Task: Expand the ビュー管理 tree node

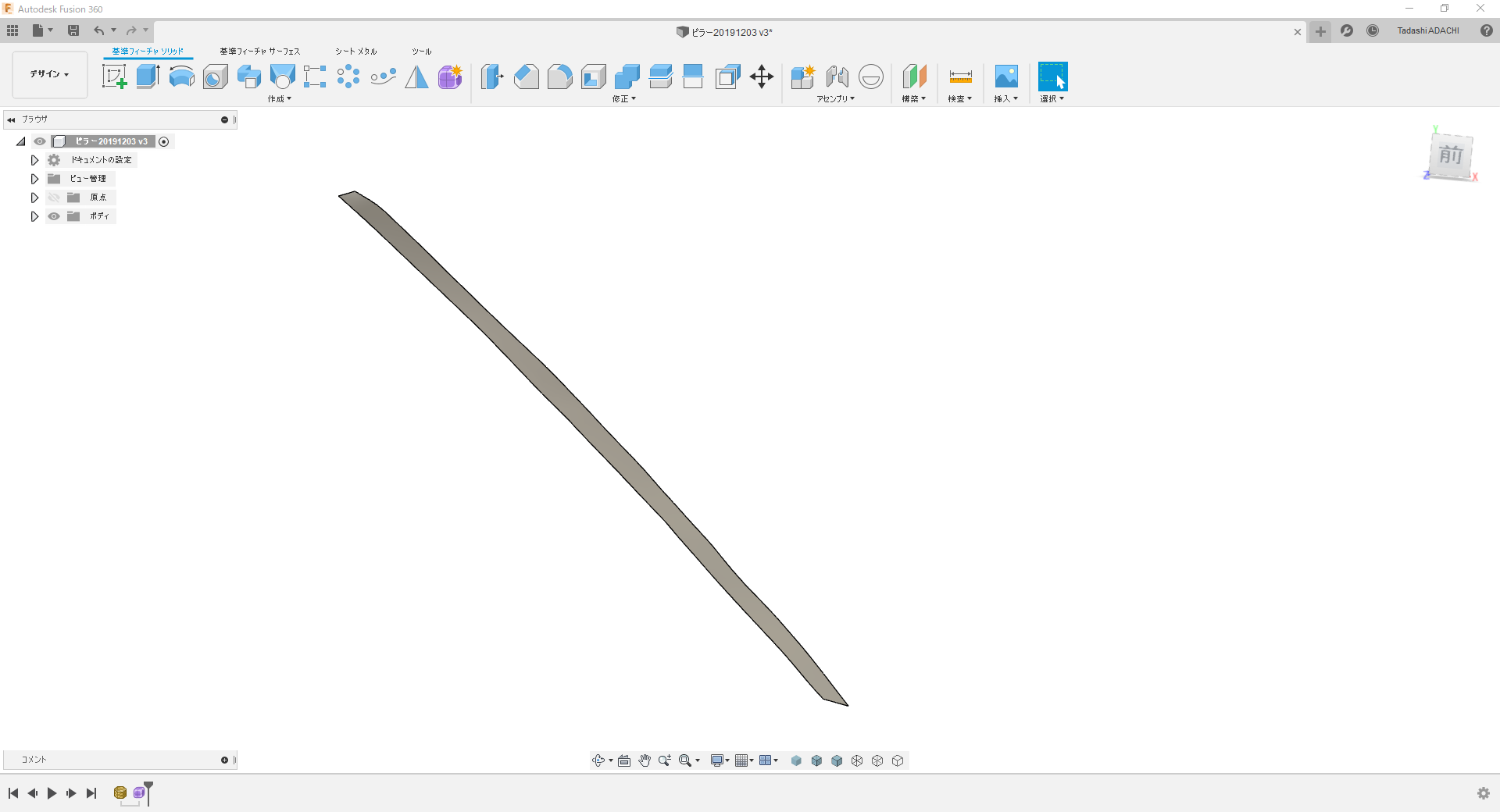Action: click(34, 179)
